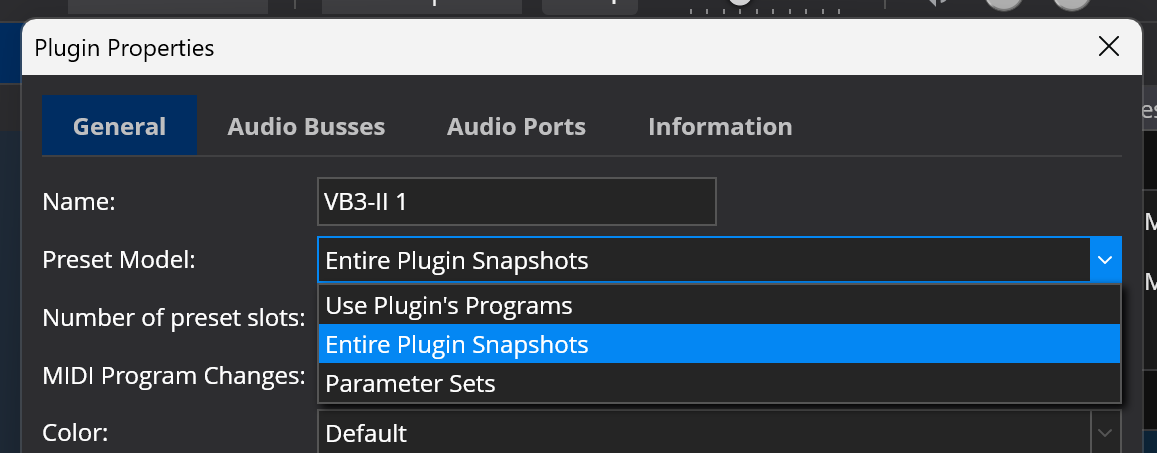The image size is (1157, 453).
Task: Click the slider knob above the dialog
Action: pyautogui.click(x=740, y=3)
